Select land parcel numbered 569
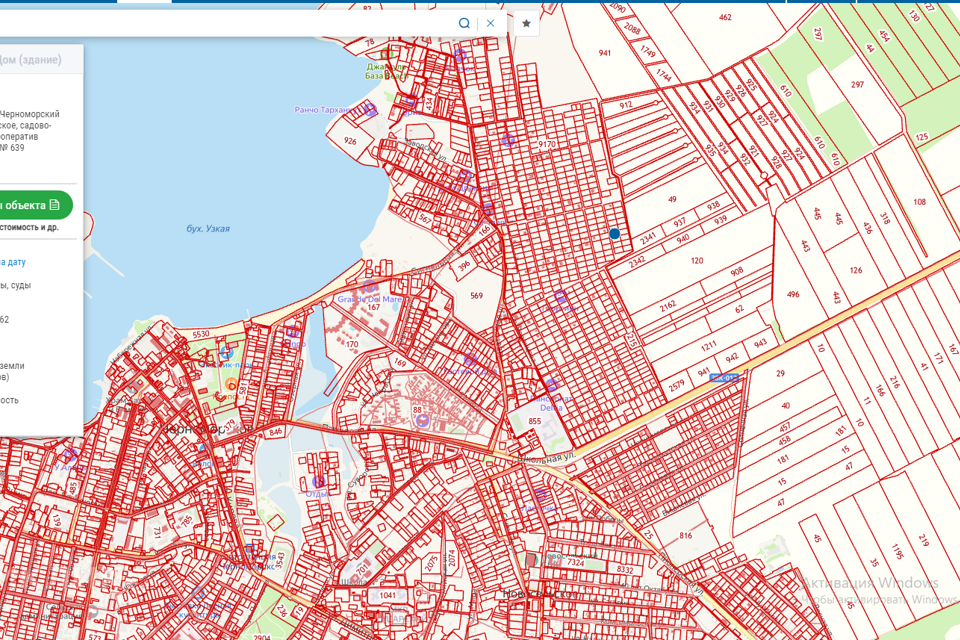 pyautogui.click(x=476, y=295)
